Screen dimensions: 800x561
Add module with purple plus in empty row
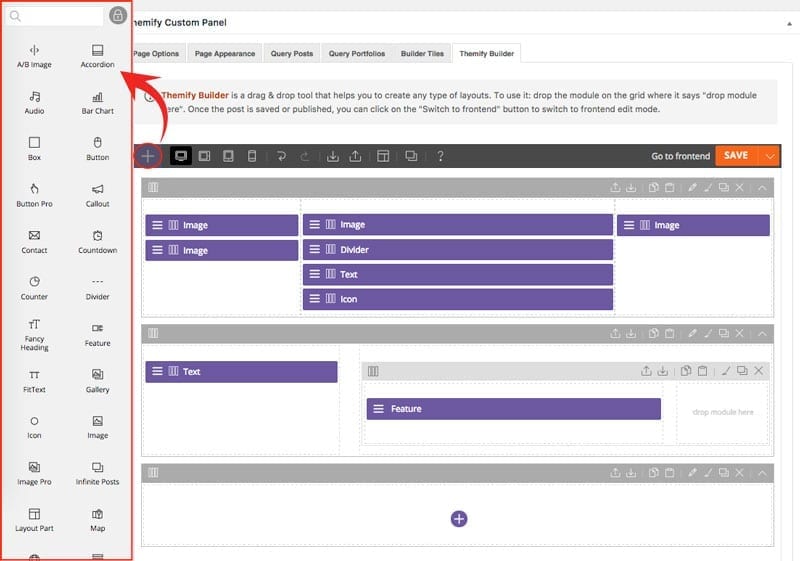click(x=459, y=519)
